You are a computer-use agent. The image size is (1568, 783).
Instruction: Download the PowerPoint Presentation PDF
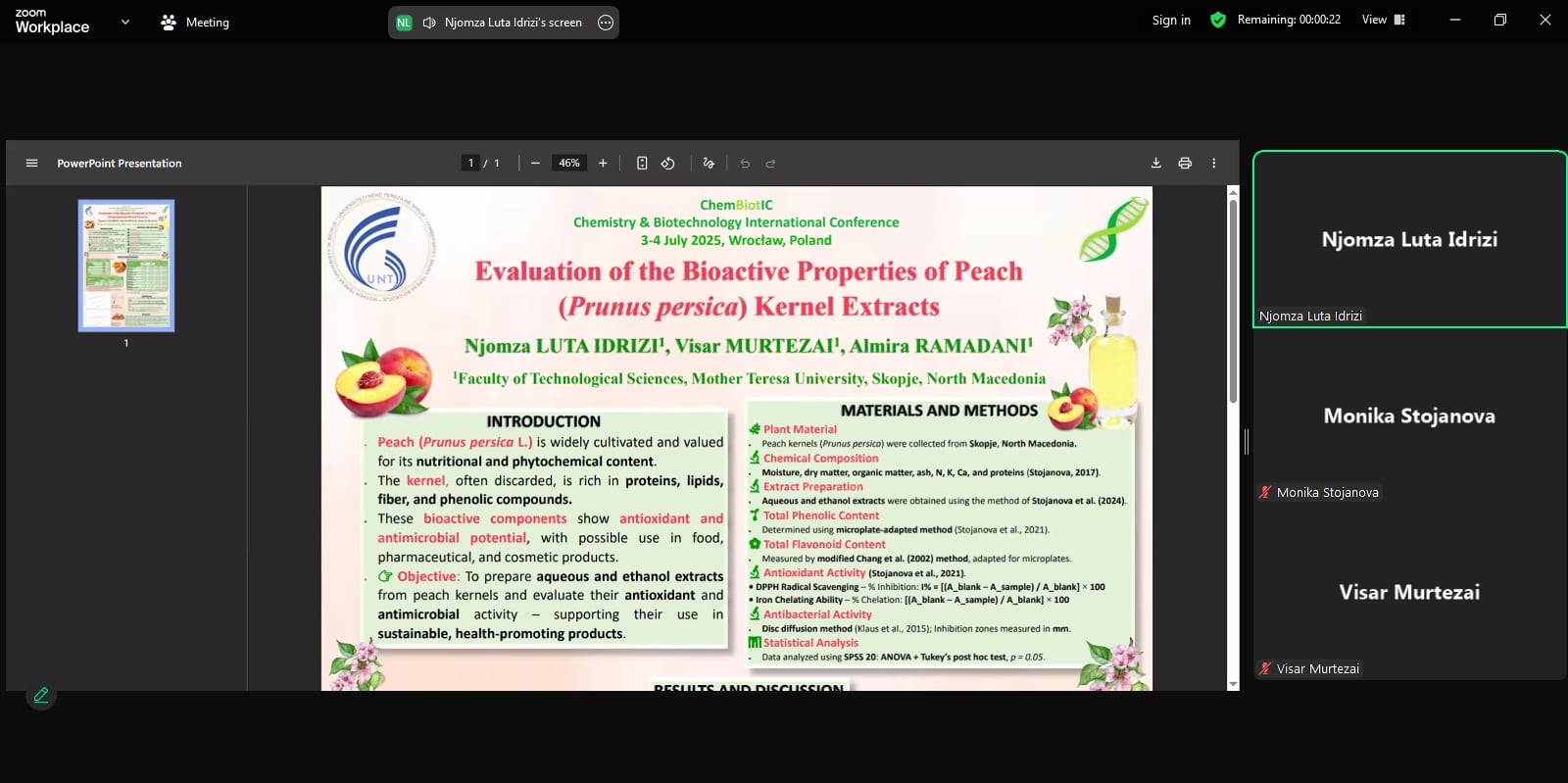tap(1155, 164)
